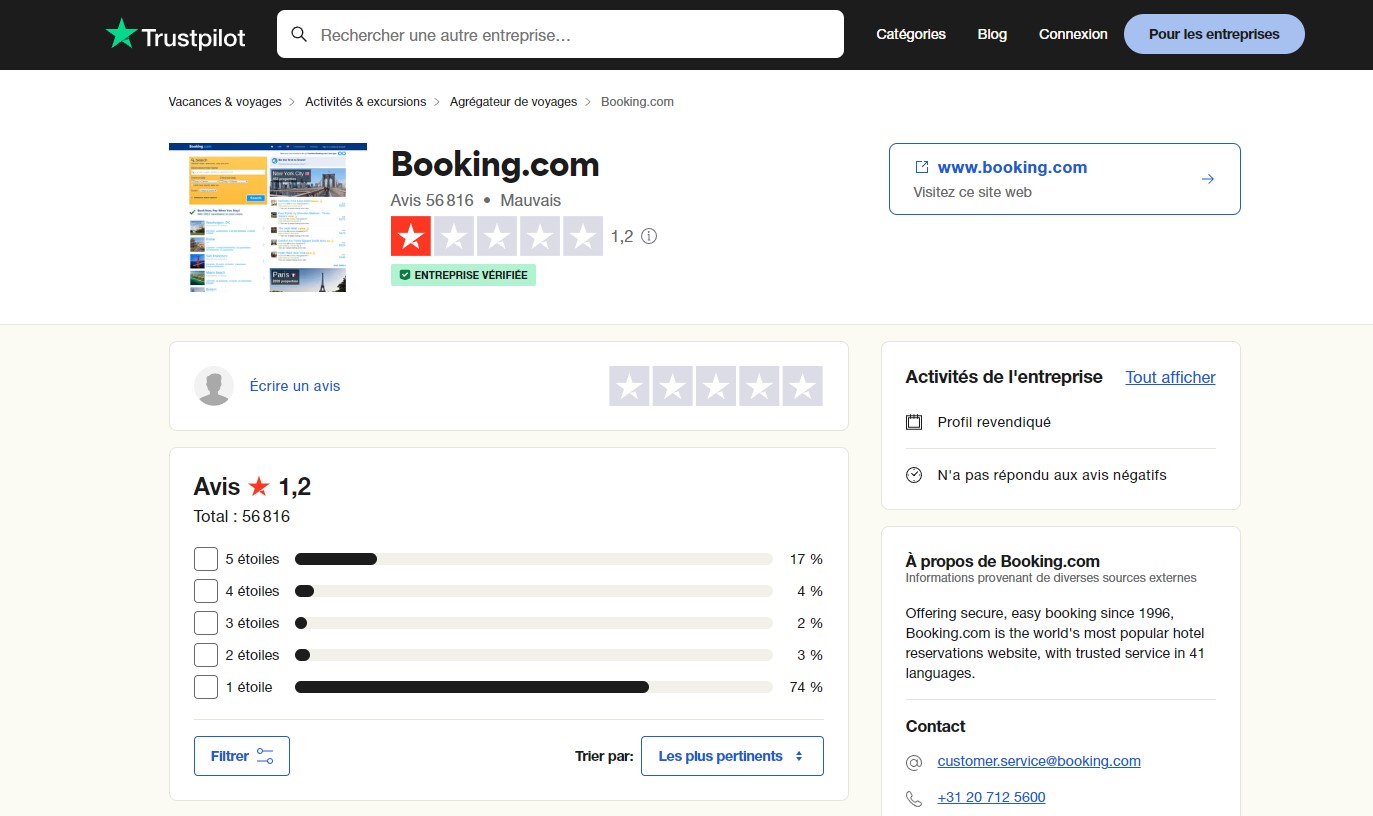This screenshot has height=816, width=1373.
Task: Click the Tout afficher link
Action: pyautogui.click(x=1171, y=377)
